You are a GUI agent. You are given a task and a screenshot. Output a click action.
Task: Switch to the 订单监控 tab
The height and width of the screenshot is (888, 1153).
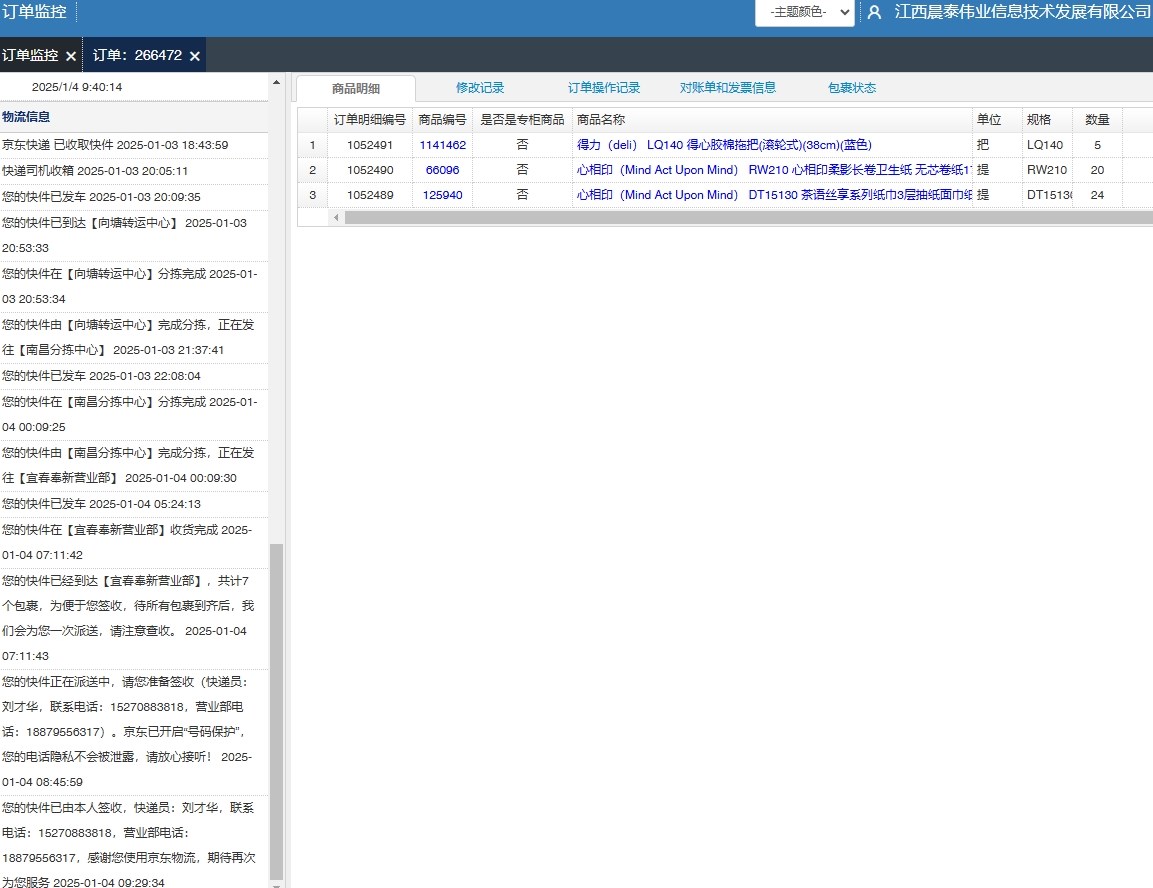pyautogui.click(x=30, y=55)
